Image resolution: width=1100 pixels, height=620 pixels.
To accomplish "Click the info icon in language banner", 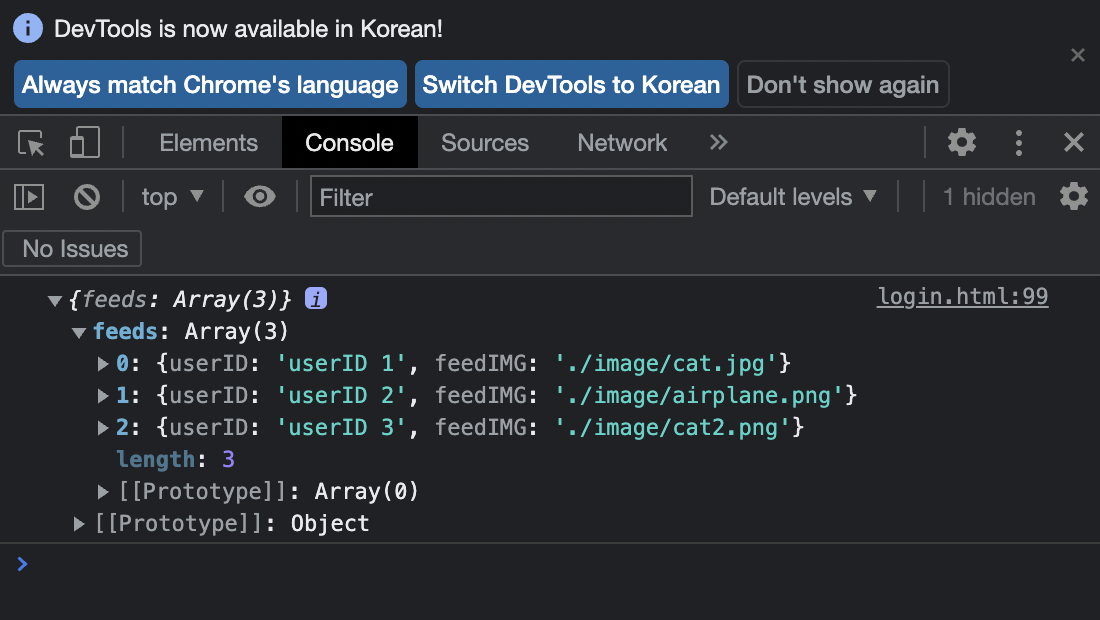I will point(28,28).
